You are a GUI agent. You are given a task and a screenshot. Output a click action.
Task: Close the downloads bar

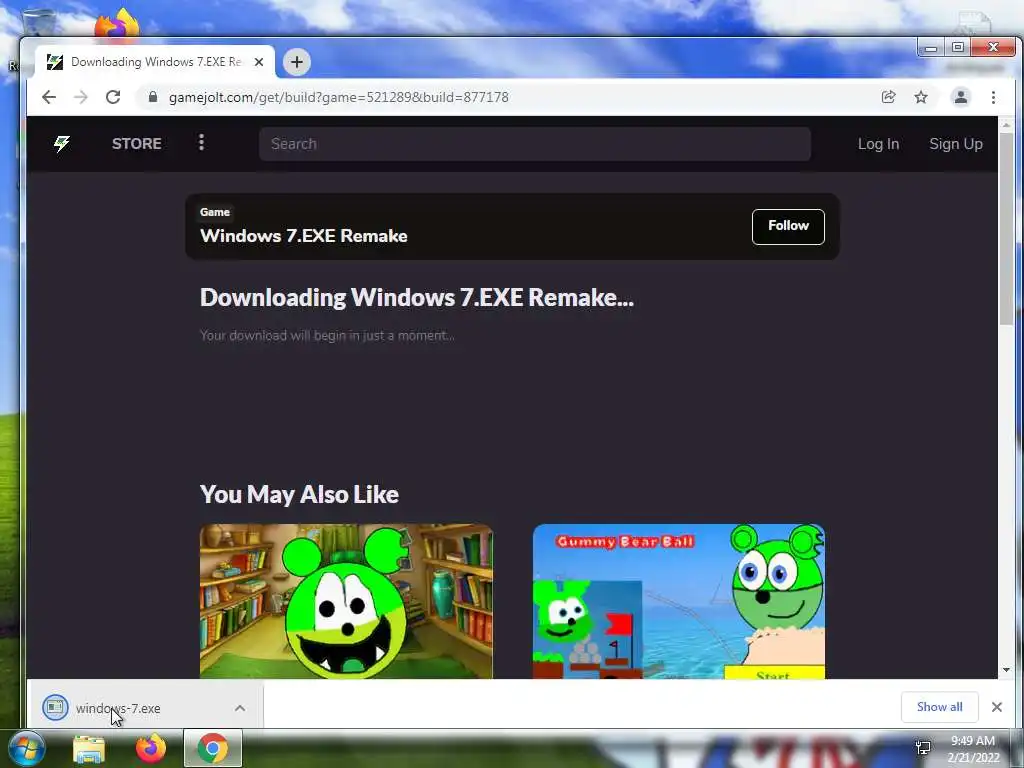pyautogui.click(x=997, y=707)
